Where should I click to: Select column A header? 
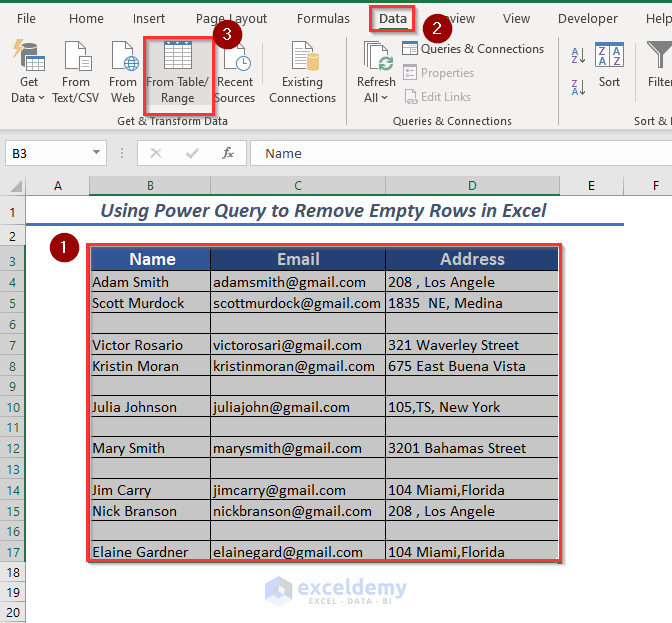coord(58,186)
